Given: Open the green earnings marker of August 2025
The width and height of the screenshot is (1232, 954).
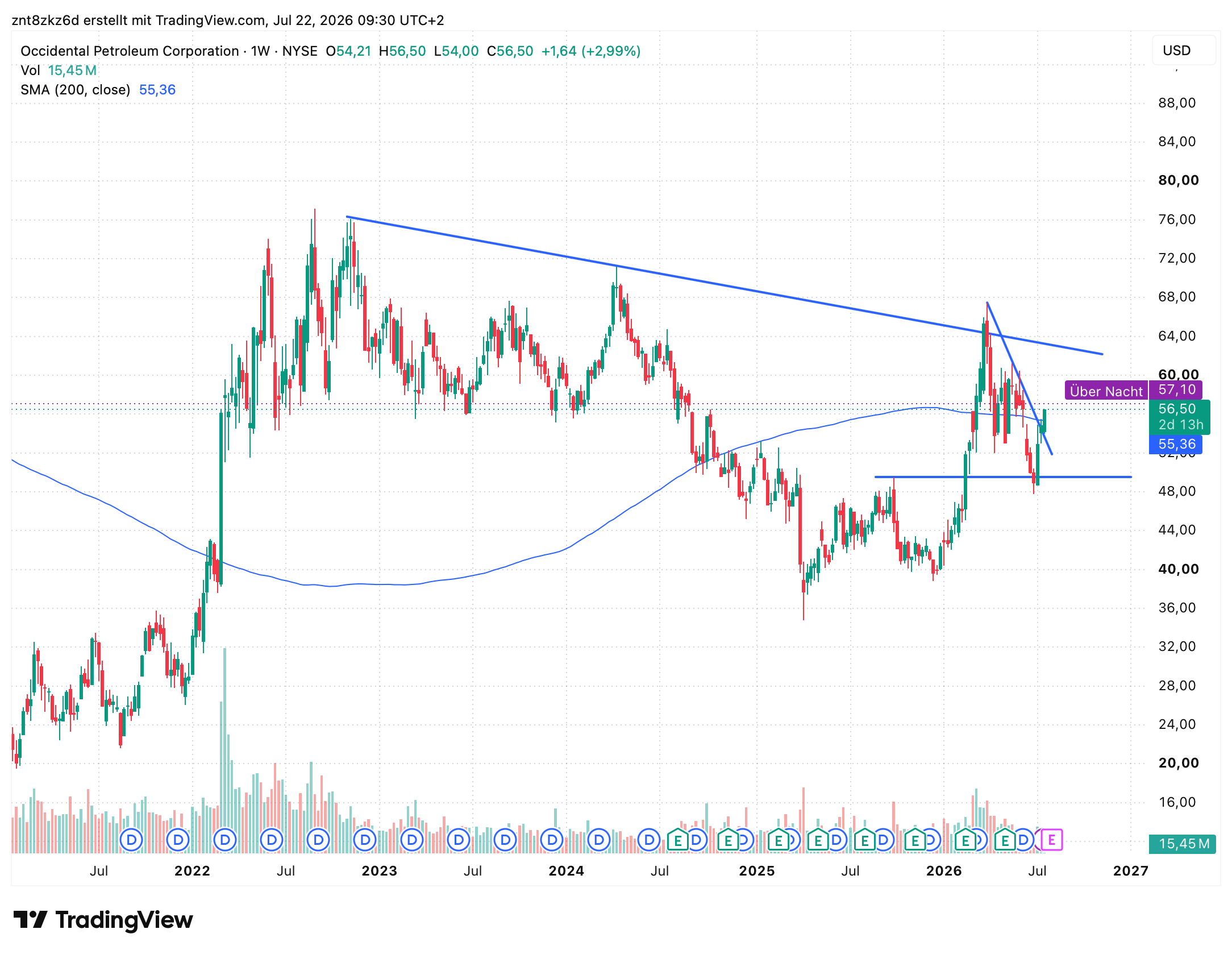Looking at the screenshot, I should click(865, 839).
